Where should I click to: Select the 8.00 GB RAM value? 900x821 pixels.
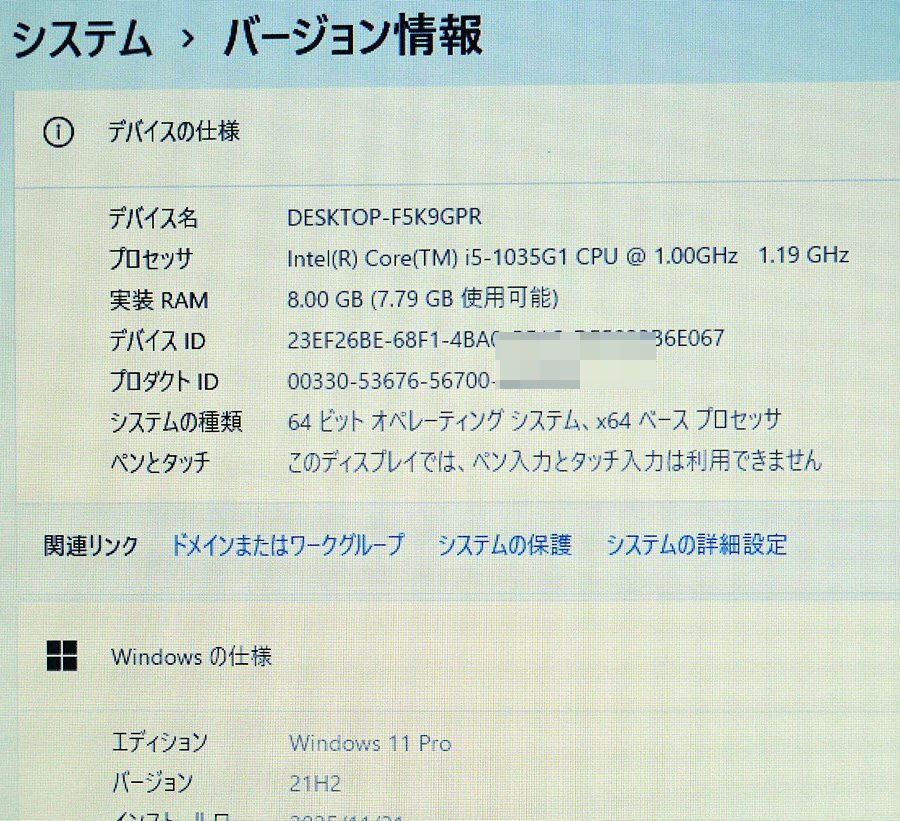point(422,299)
